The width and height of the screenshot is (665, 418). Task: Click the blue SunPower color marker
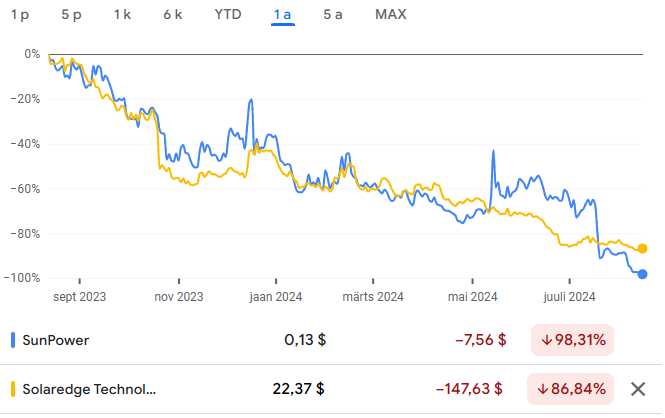tap(12, 340)
